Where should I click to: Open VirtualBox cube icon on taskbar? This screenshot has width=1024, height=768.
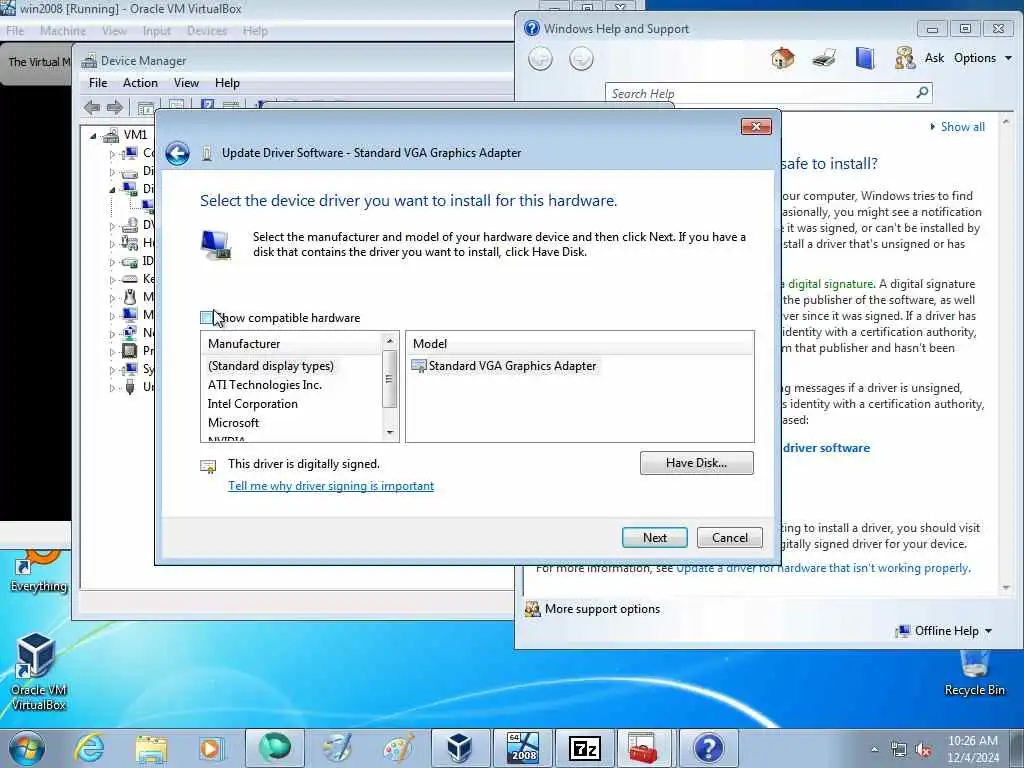point(459,748)
